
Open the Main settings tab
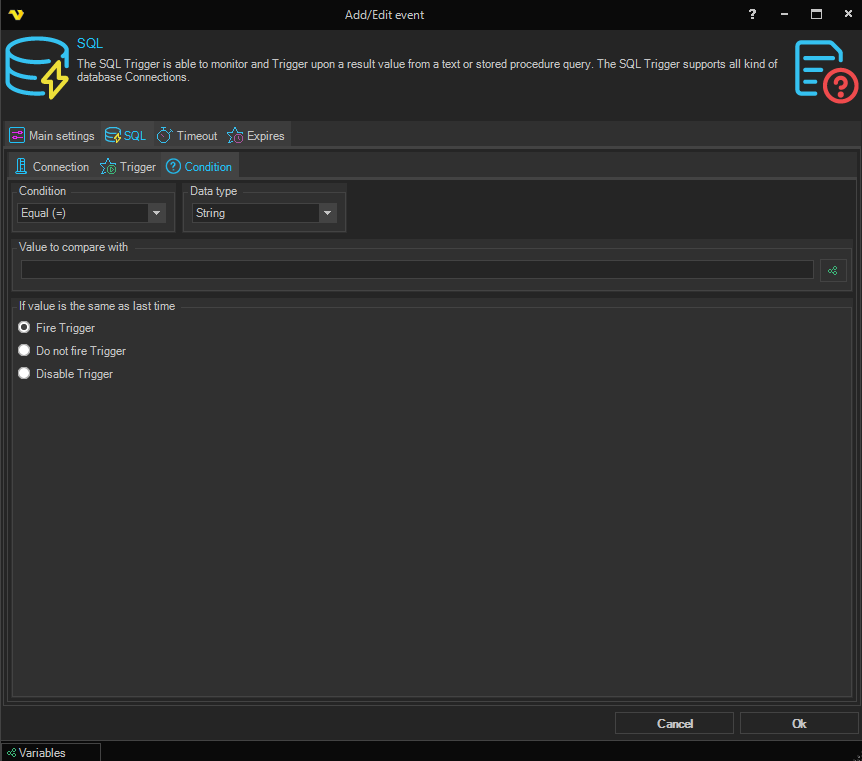(x=52, y=136)
